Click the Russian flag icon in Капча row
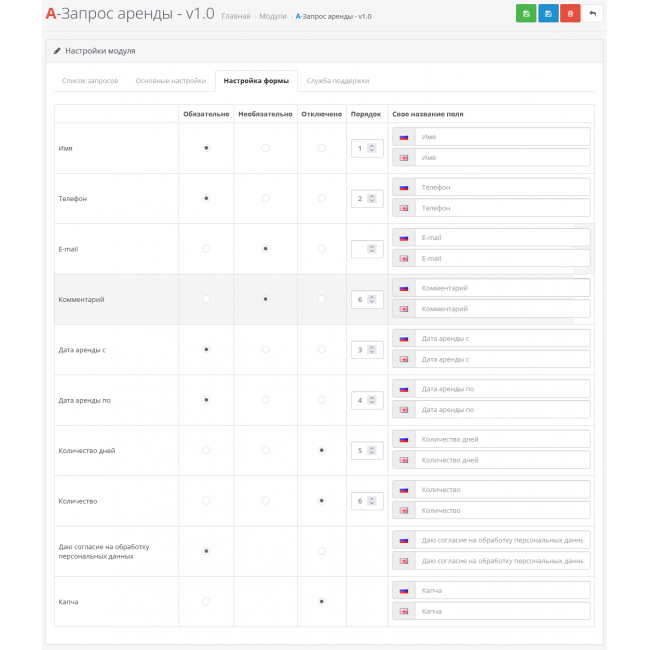This screenshot has width=650, height=650. [x=404, y=590]
